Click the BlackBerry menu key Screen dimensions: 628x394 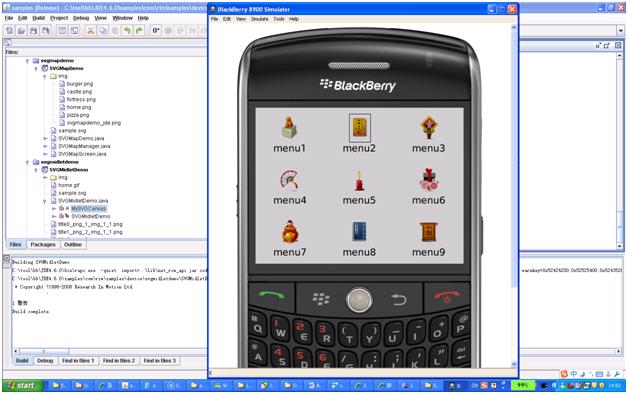(320, 299)
